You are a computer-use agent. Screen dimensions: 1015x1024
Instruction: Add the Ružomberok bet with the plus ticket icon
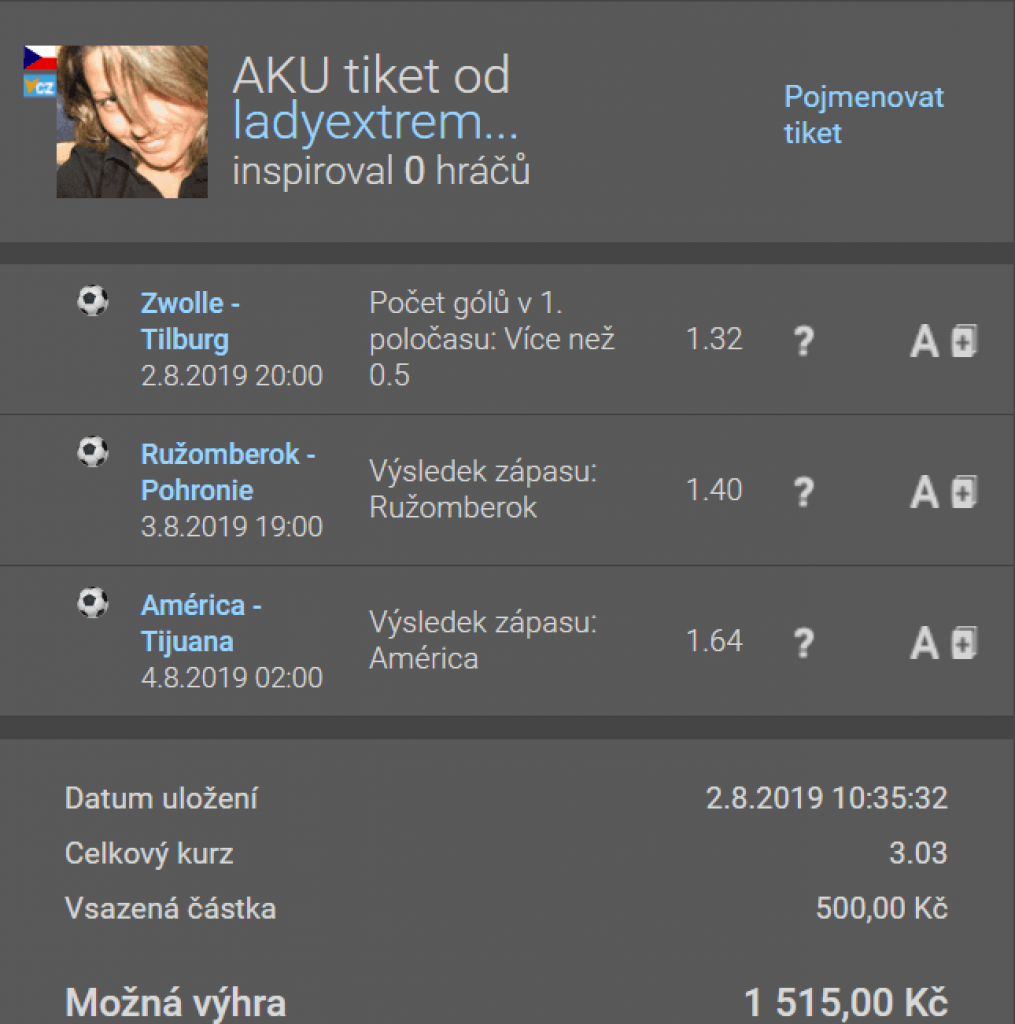964,492
